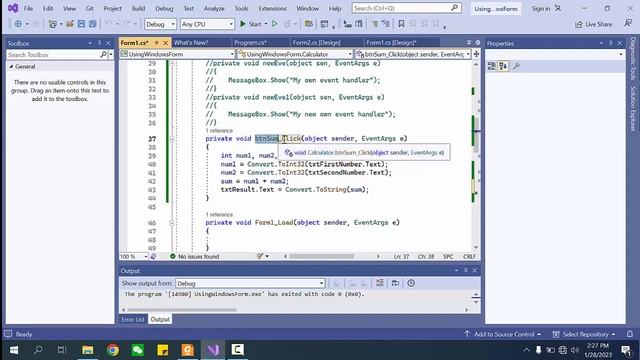Open the Analyze menu
Screen dimensions: 640x360
pos(214,8)
